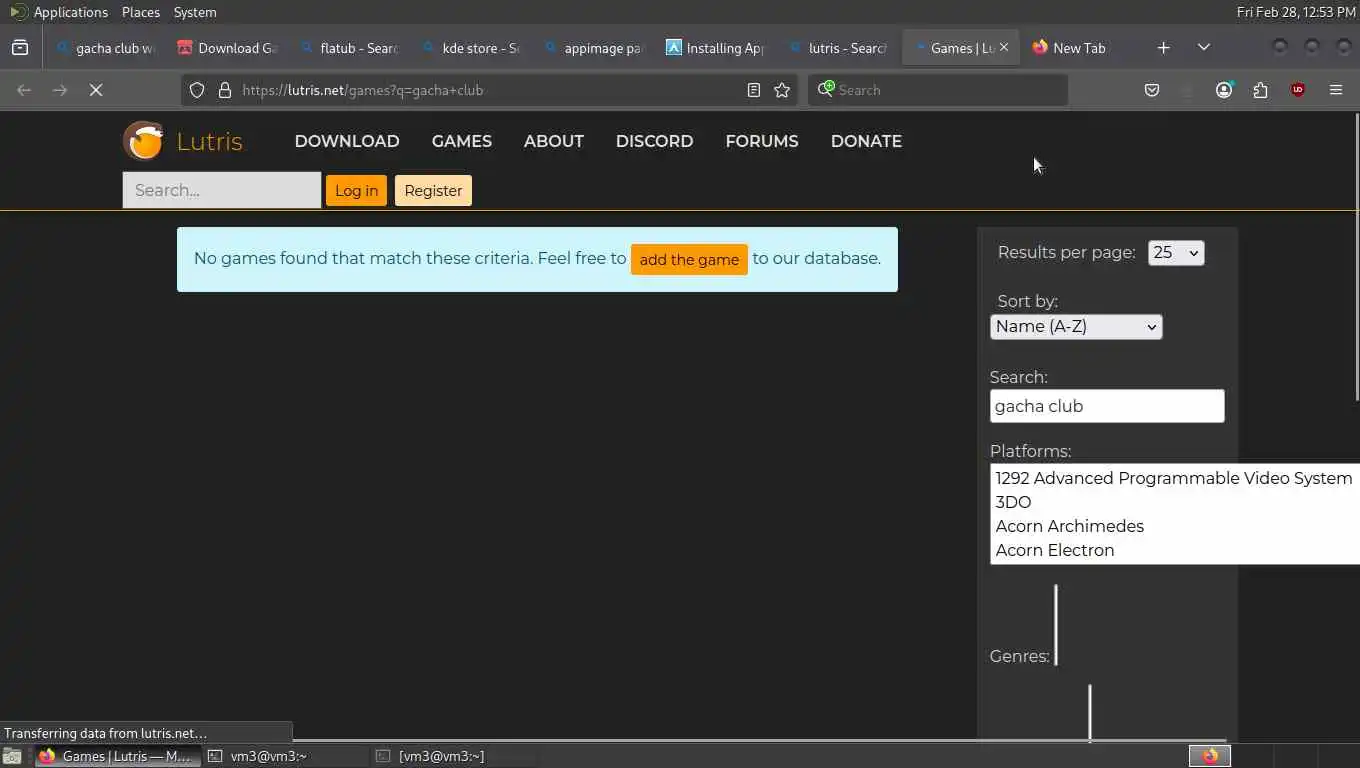Open Firefox View icon
This screenshot has height=768, width=1360.
(20, 48)
